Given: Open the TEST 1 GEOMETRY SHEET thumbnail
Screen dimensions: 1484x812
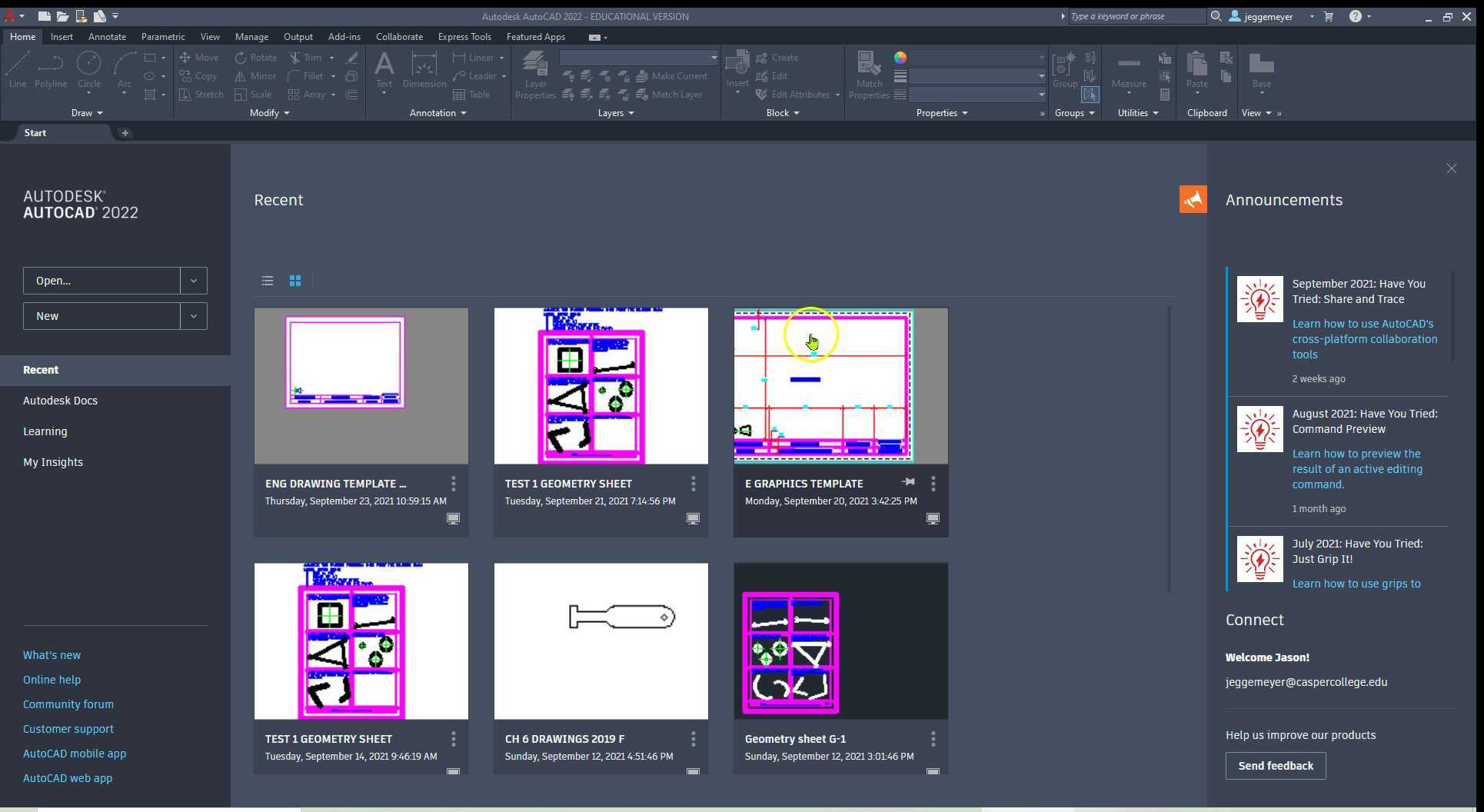Looking at the screenshot, I should click(x=601, y=386).
